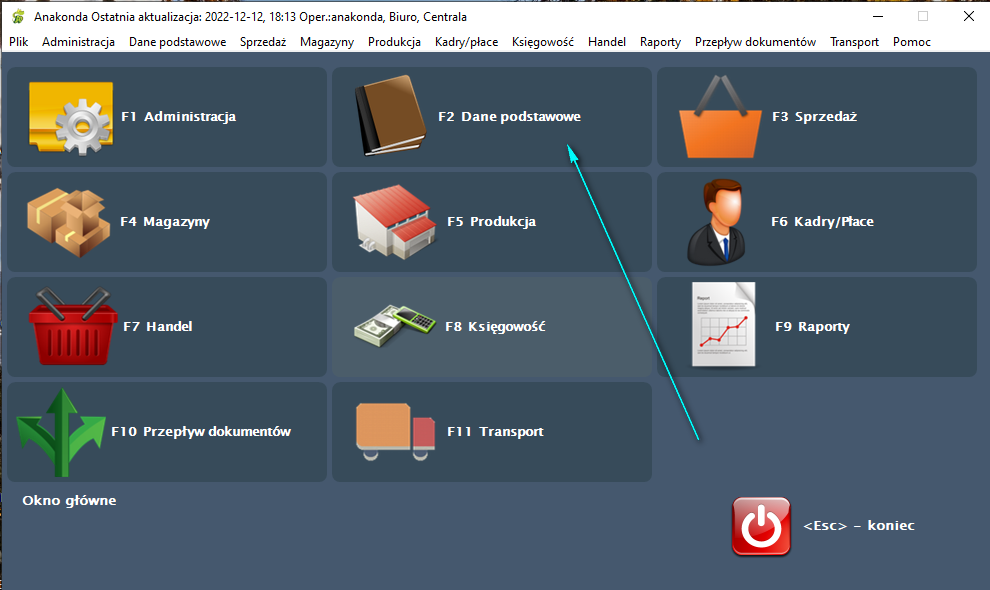Open the Kadry/płace menu in menu bar
Image resolution: width=990 pixels, height=590 pixels.
click(466, 42)
